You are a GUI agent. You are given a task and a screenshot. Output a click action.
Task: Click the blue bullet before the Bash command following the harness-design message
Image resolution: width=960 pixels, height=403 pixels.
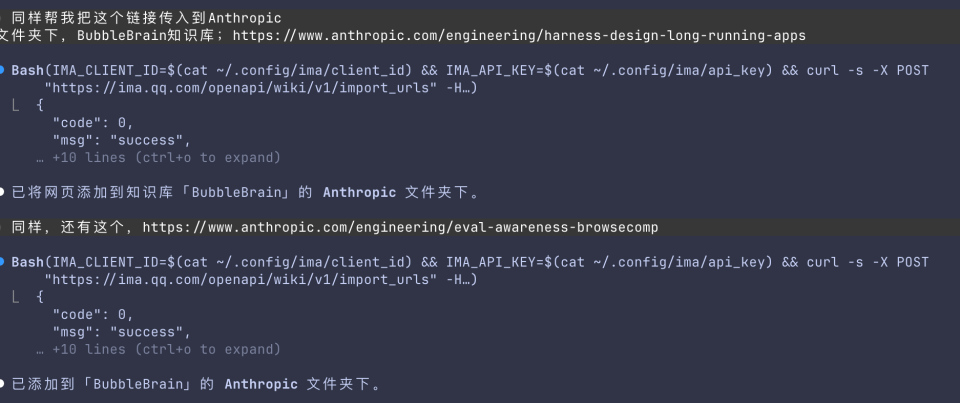[4, 70]
